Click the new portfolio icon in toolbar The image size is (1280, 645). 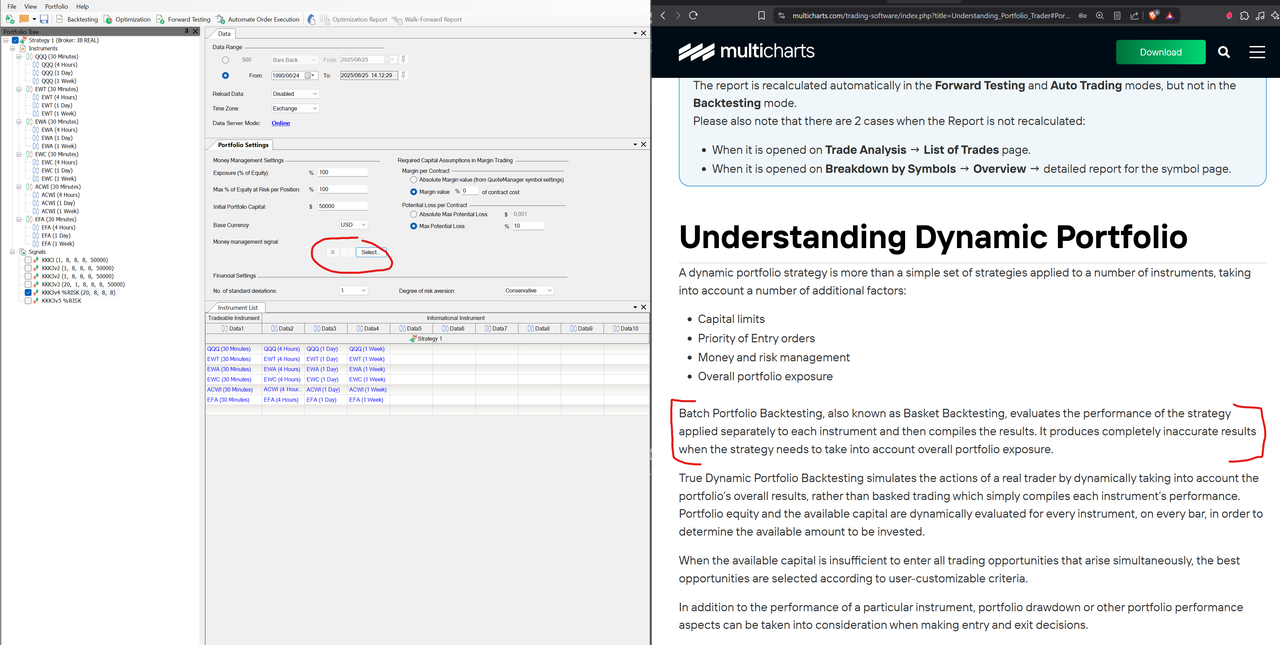click(10, 19)
